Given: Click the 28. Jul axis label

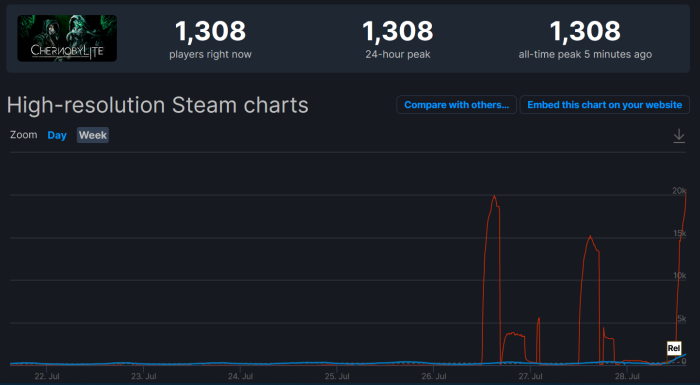Looking at the screenshot, I should pos(627,377).
